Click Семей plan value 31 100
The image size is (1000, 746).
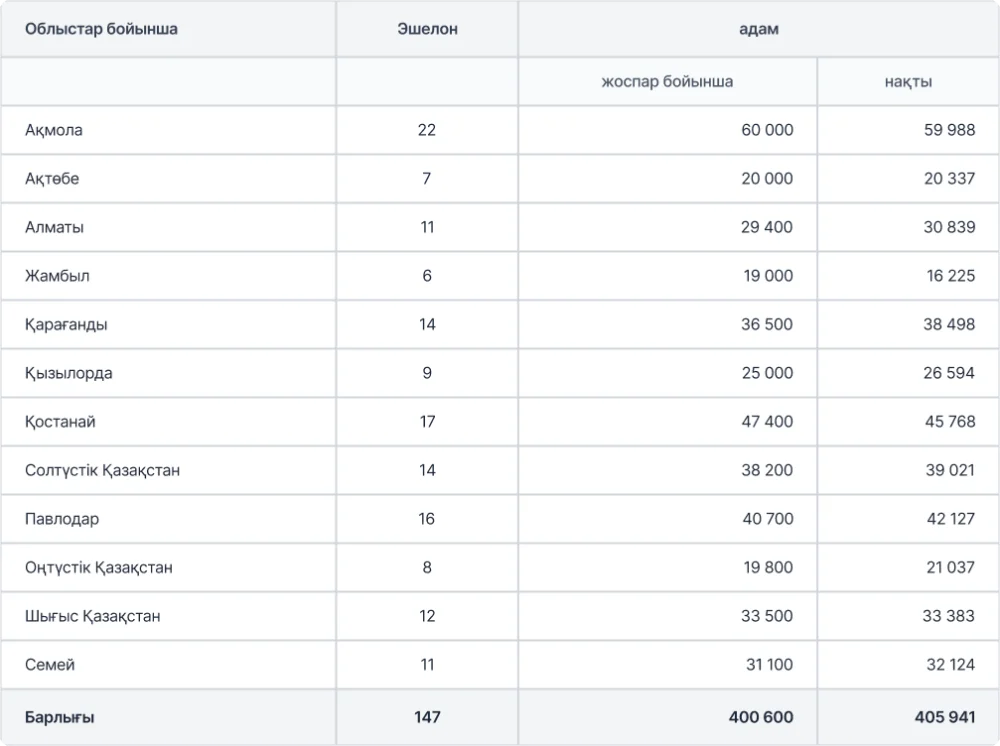pyautogui.click(x=767, y=665)
